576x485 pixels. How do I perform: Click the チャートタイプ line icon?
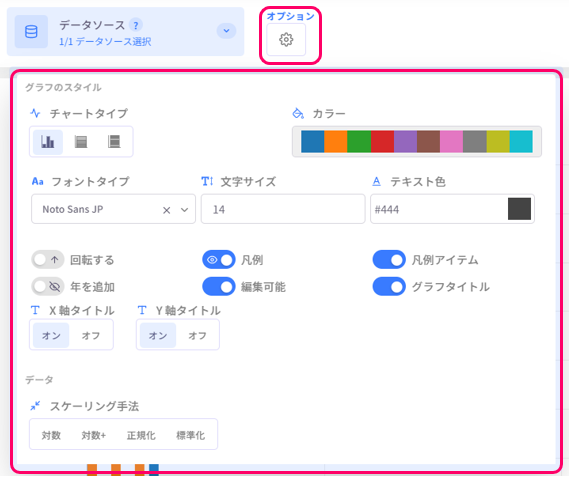coord(35,113)
